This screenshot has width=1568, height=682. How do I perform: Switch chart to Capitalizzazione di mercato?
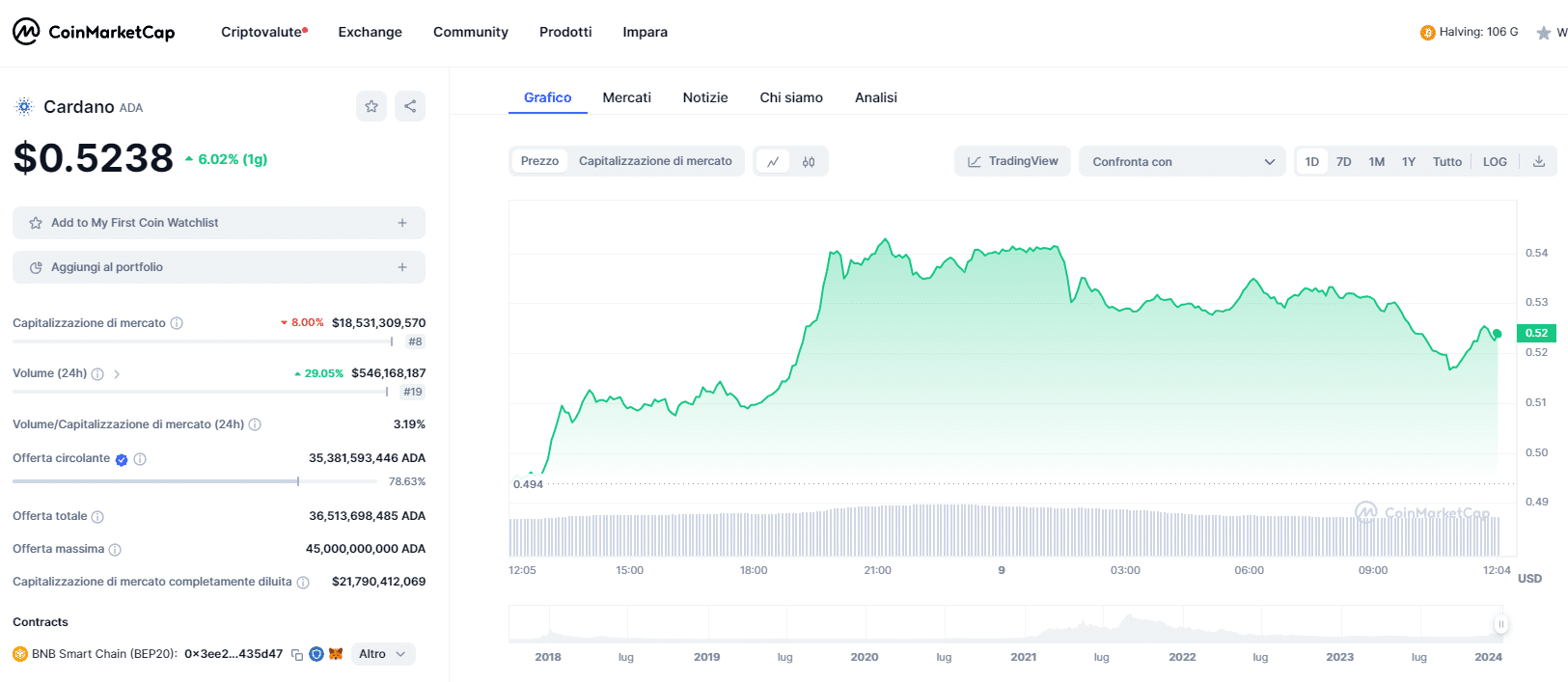tap(655, 161)
